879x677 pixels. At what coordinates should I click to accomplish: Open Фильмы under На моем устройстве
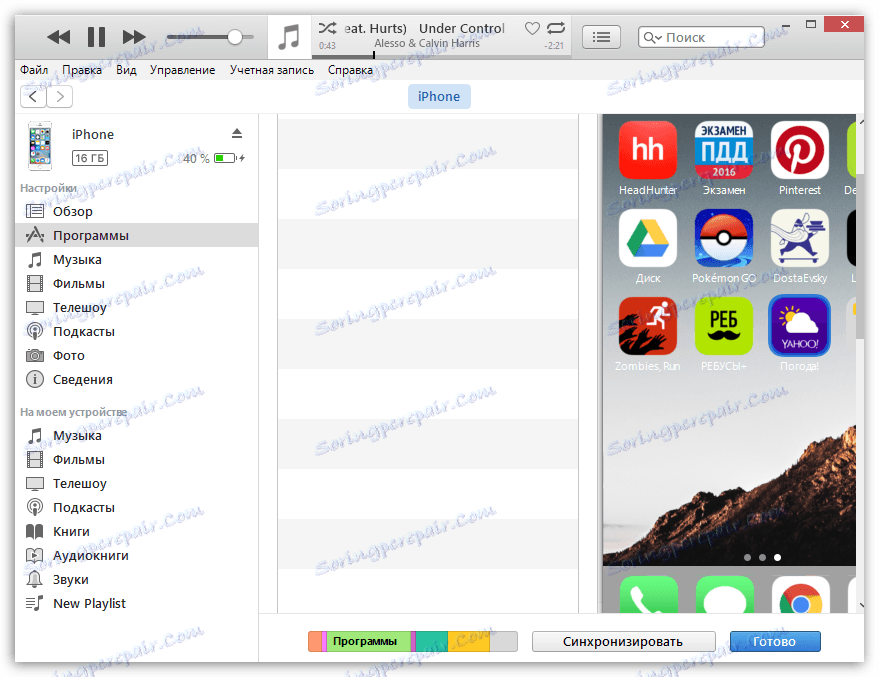(137, 460)
